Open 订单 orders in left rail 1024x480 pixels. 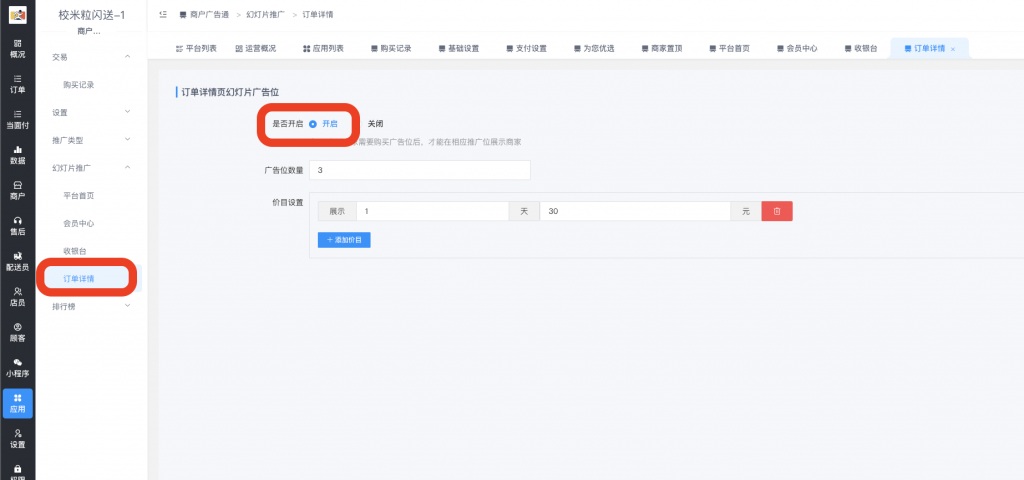point(18,84)
